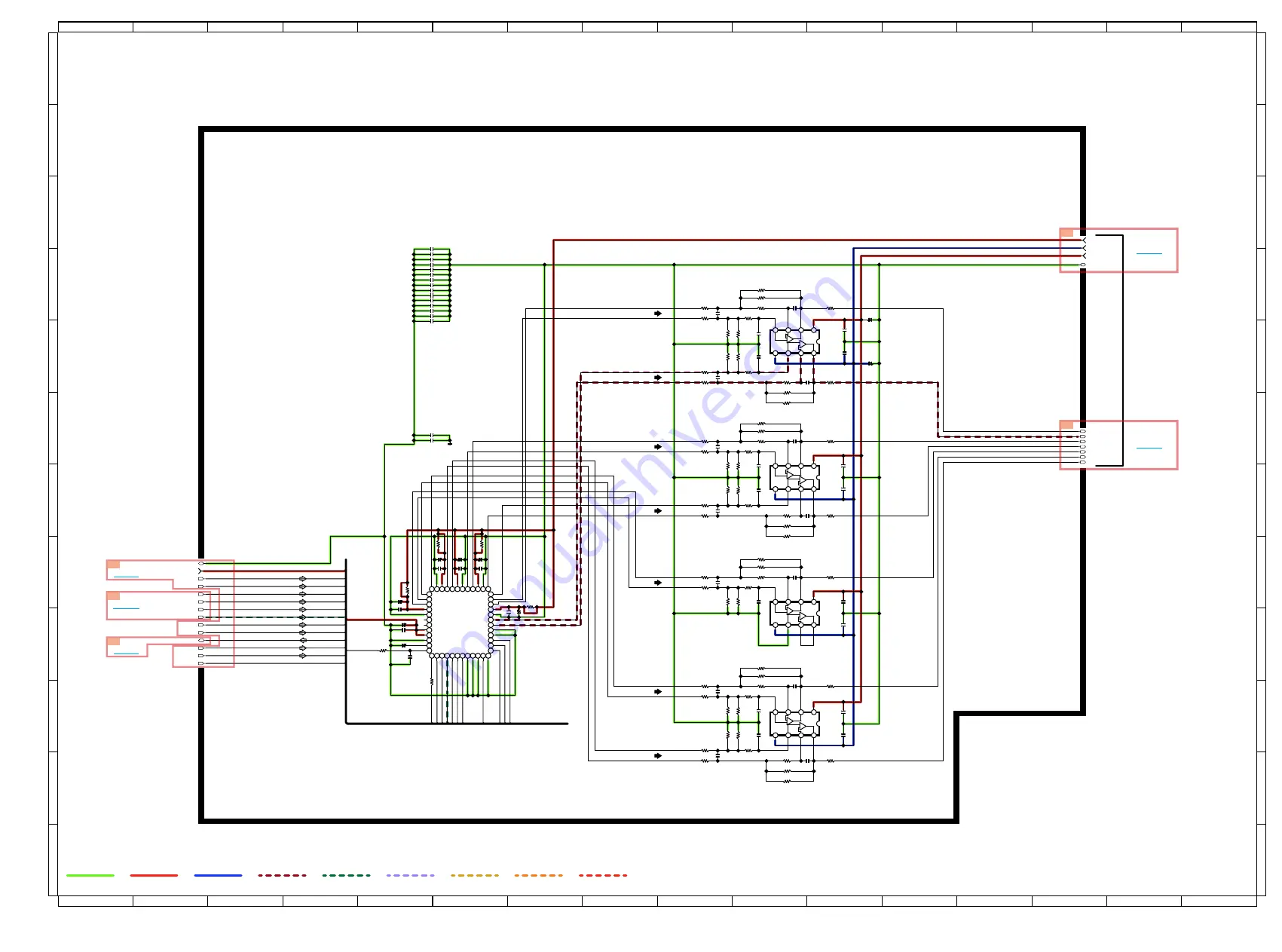Image resolution: width=1282 pixels, height=952 pixels.
Task: Open the blue link in lower-right connector box
Action: [1149, 448]
